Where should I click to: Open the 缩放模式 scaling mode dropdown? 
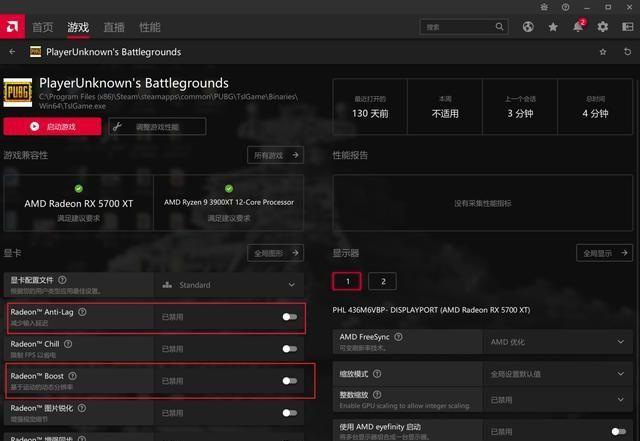click(x=558, y=374)
